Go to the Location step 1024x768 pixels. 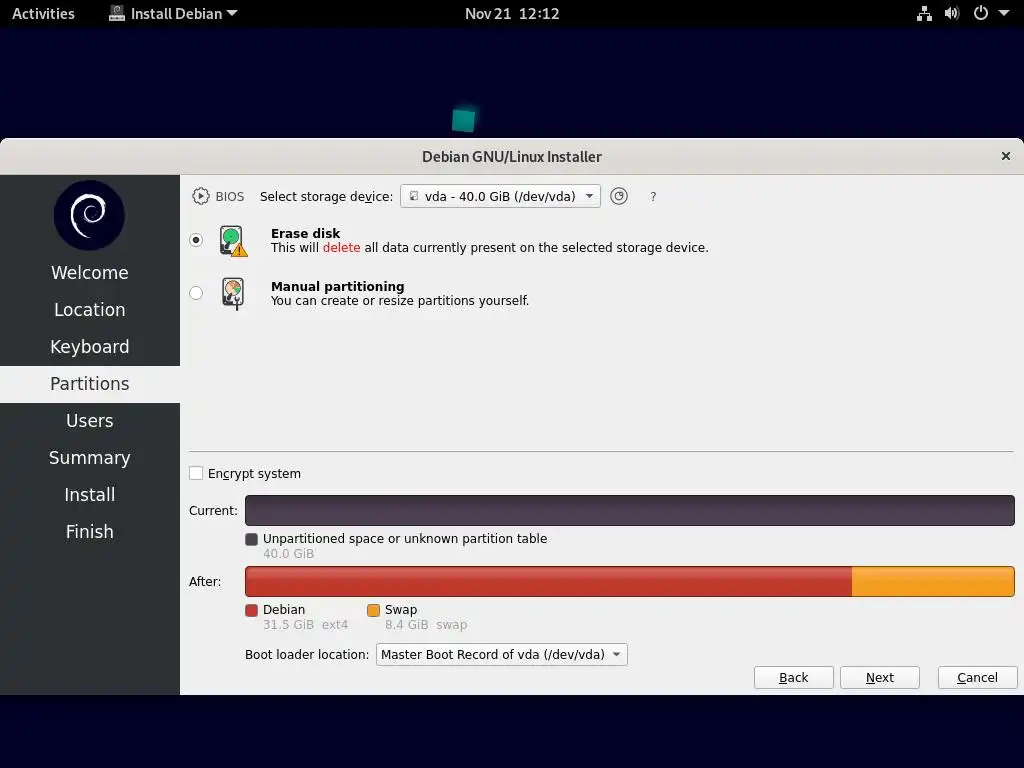pyautogui.click(x=89, y=310)
